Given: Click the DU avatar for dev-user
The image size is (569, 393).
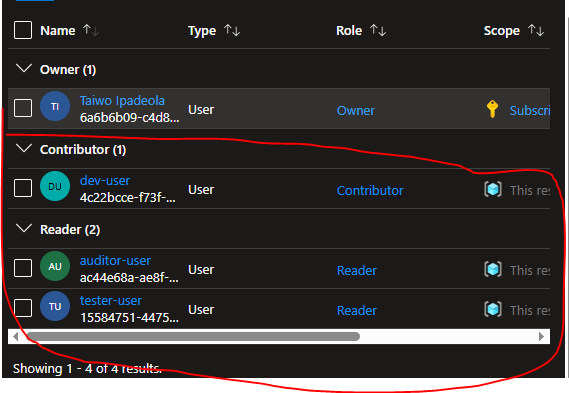Looking at the screenshot, I should 55,186.
